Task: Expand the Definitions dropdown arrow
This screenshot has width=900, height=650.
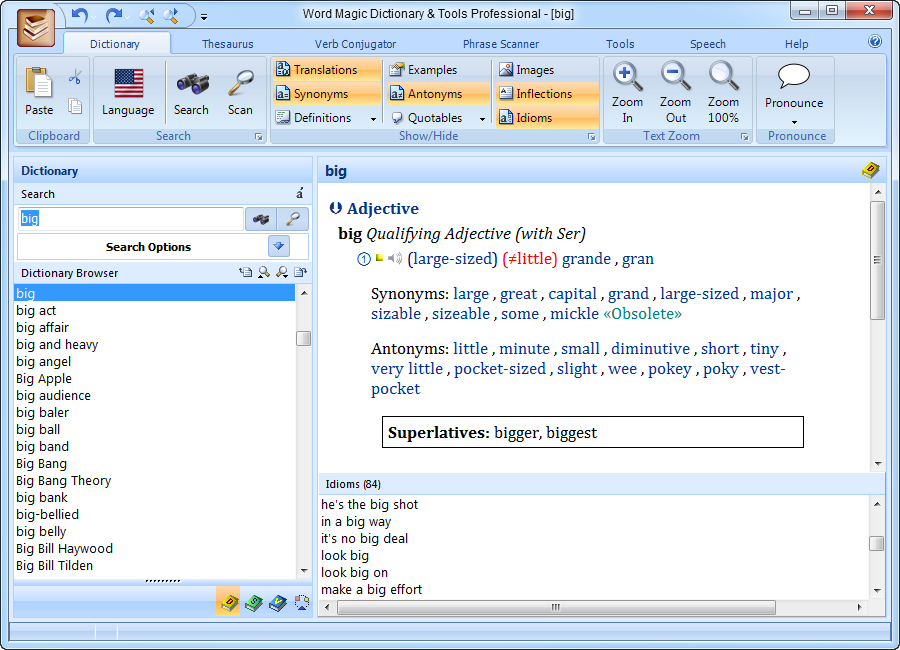Action: click(374, 119)
